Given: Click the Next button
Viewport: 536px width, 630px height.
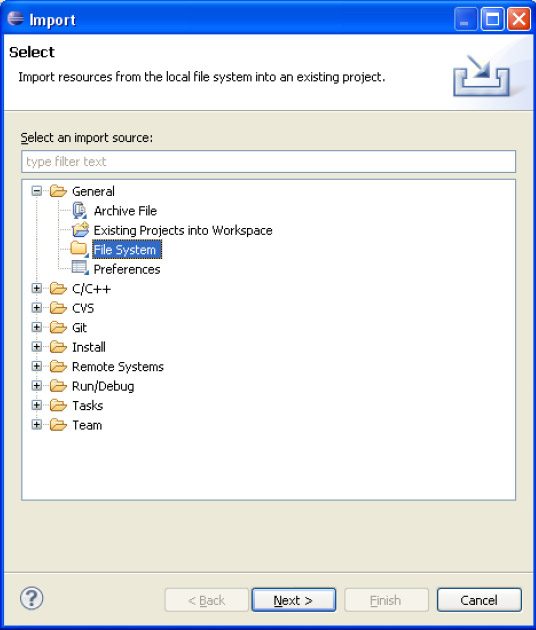Looking at the screenshot, I should tap(294, 600).
